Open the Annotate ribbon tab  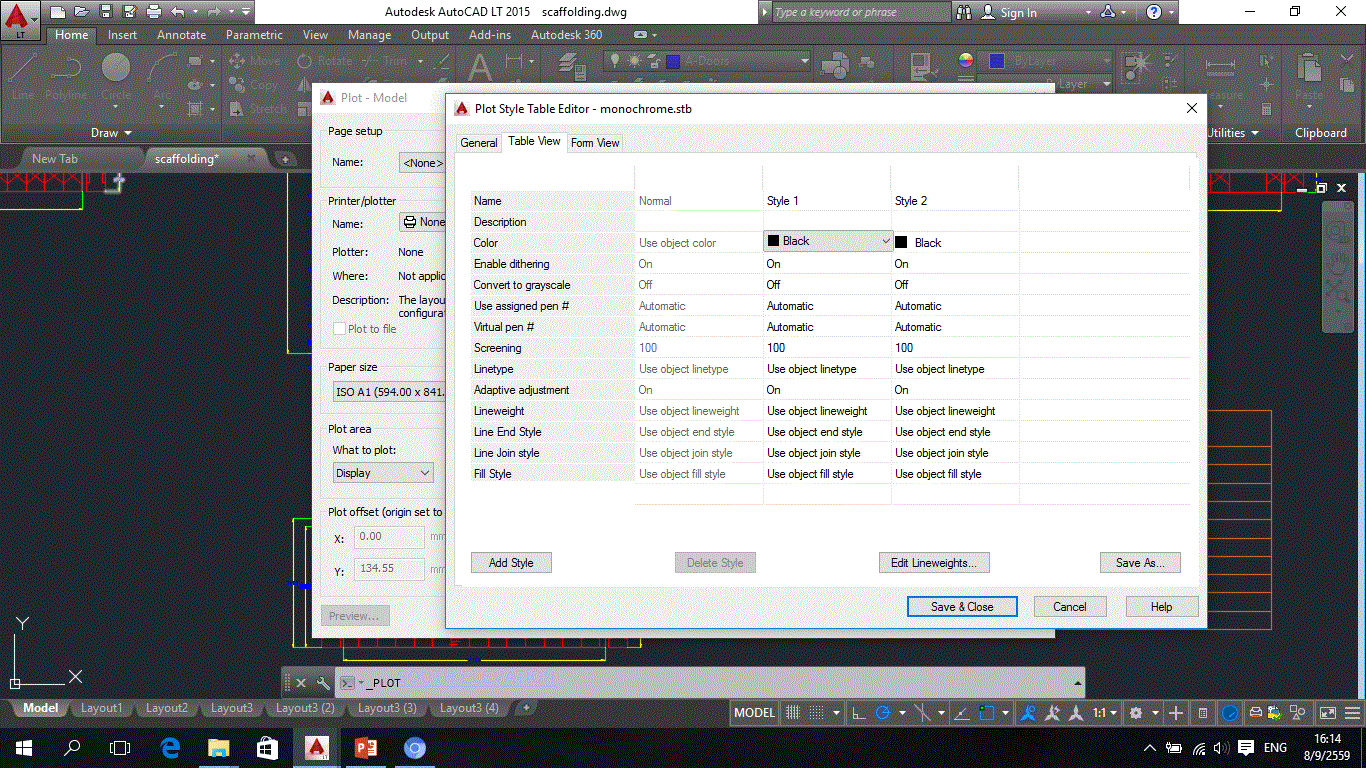[x=181, y=35]
